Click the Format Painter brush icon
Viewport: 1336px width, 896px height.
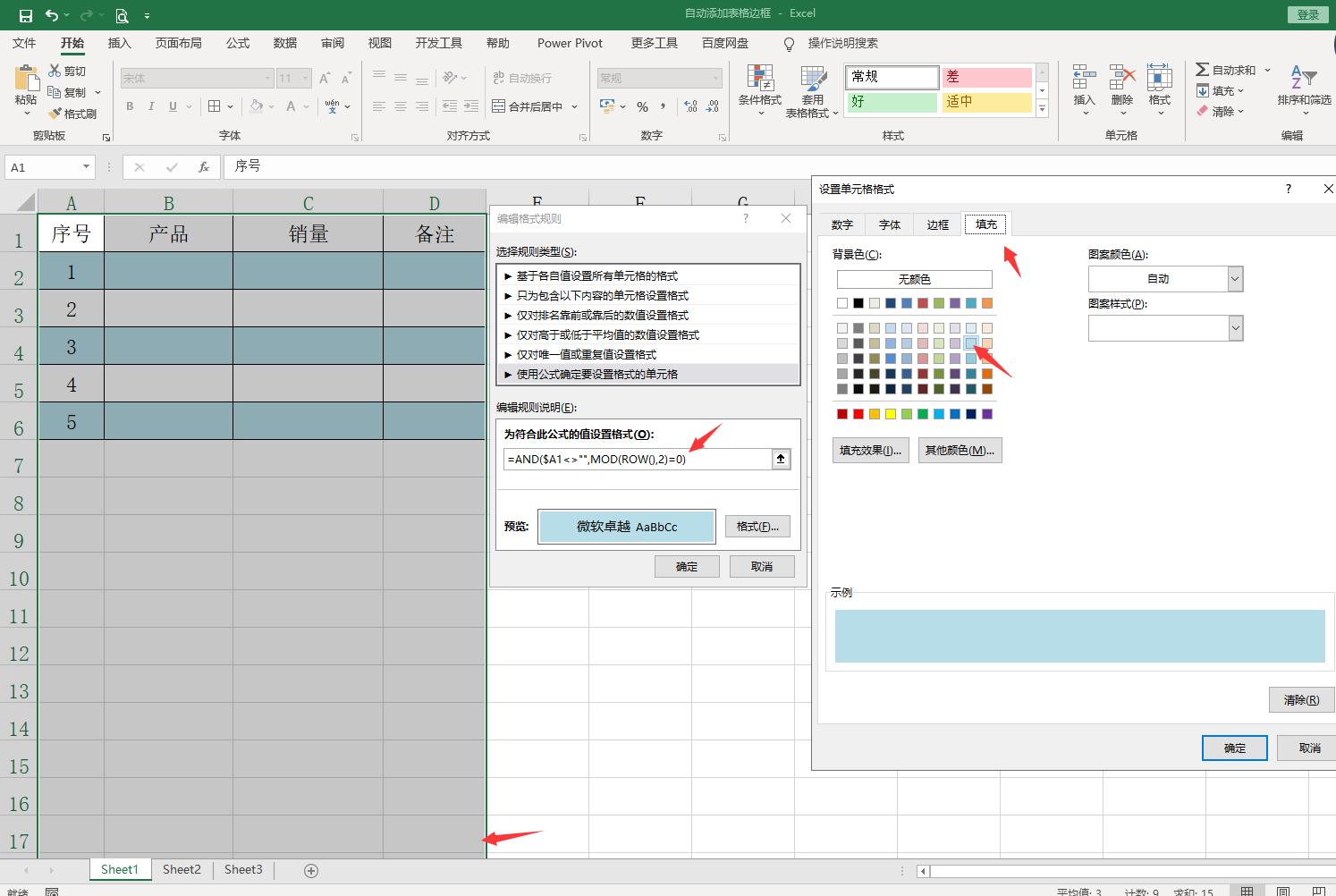[55, 114]
